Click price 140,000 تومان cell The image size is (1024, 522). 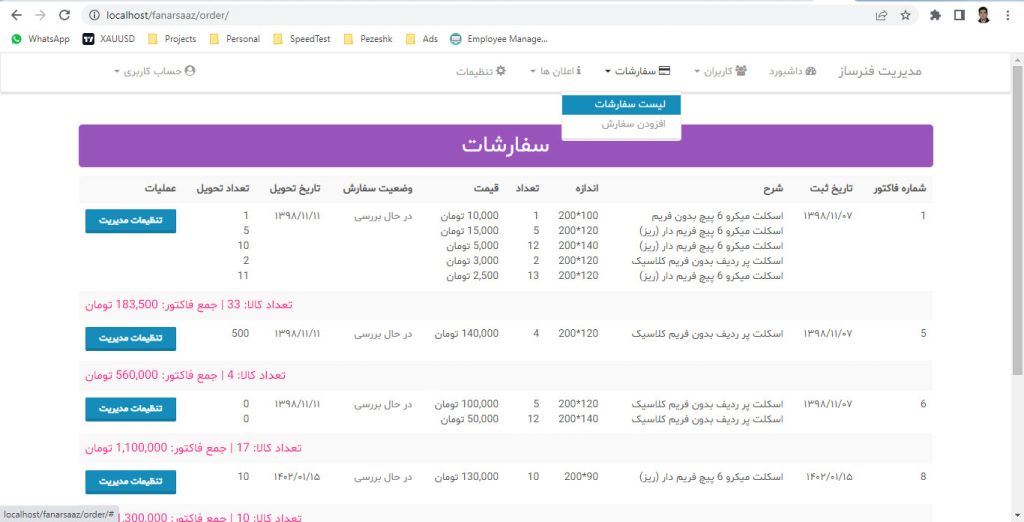point(467,334)
